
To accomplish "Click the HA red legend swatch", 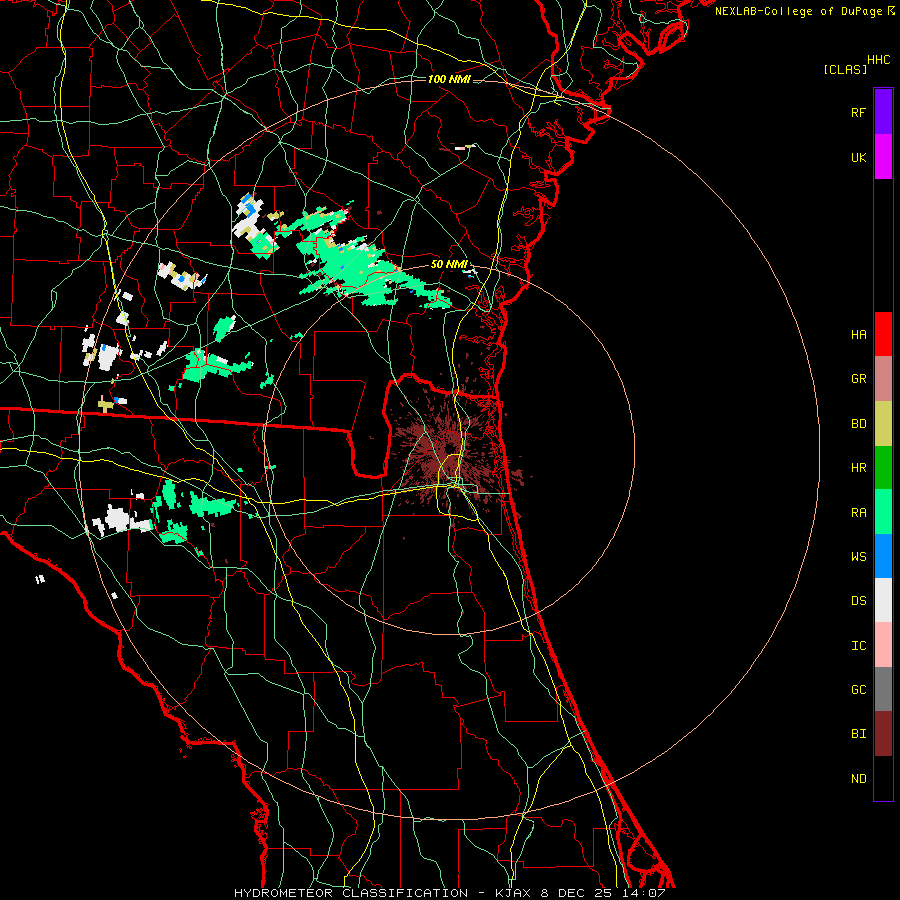I will (x=883, y=334).
